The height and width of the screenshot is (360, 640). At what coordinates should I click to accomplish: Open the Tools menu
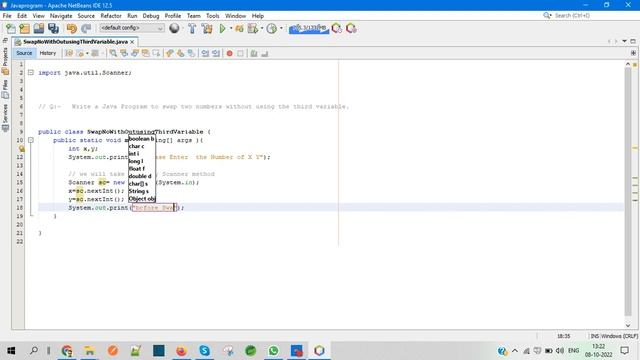(213, 16)
